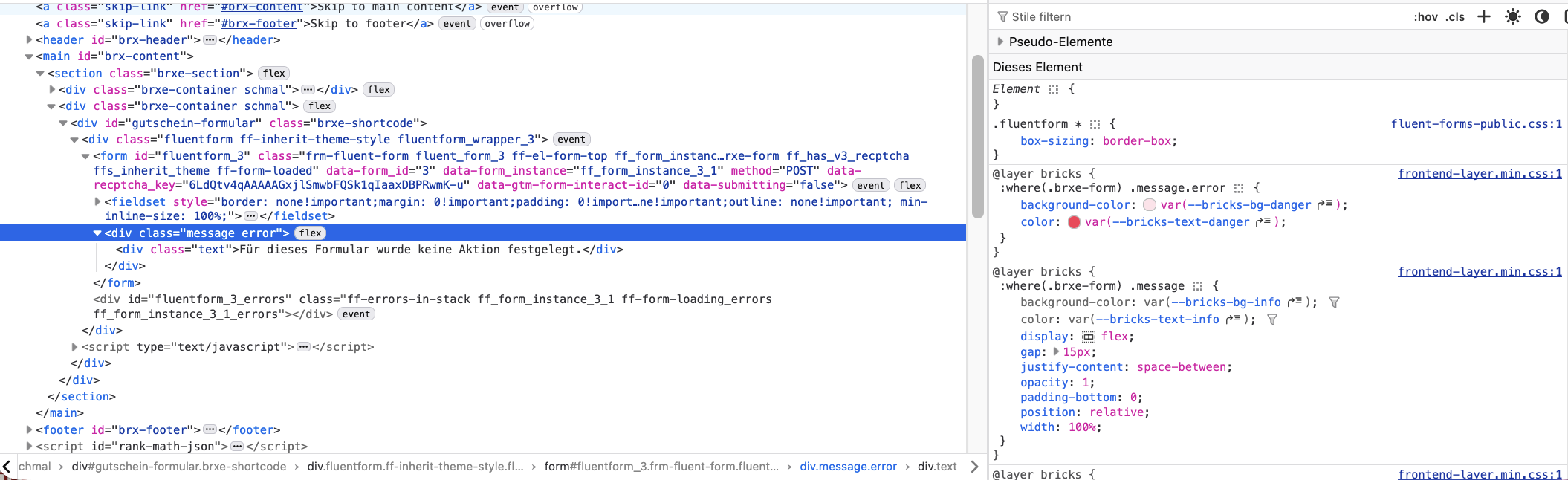Click the filter funnel beside overridden background-color

(1334, 302)
